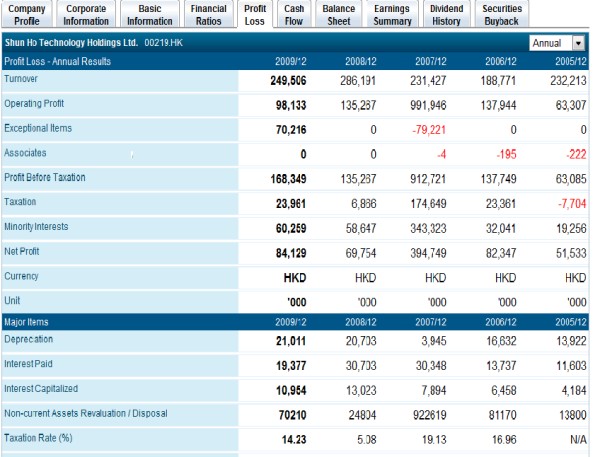Image resolution: width=600 pixels, height=457 pixels.
Task: View the Earnings Summary tab
Action: tap(392, 15)
